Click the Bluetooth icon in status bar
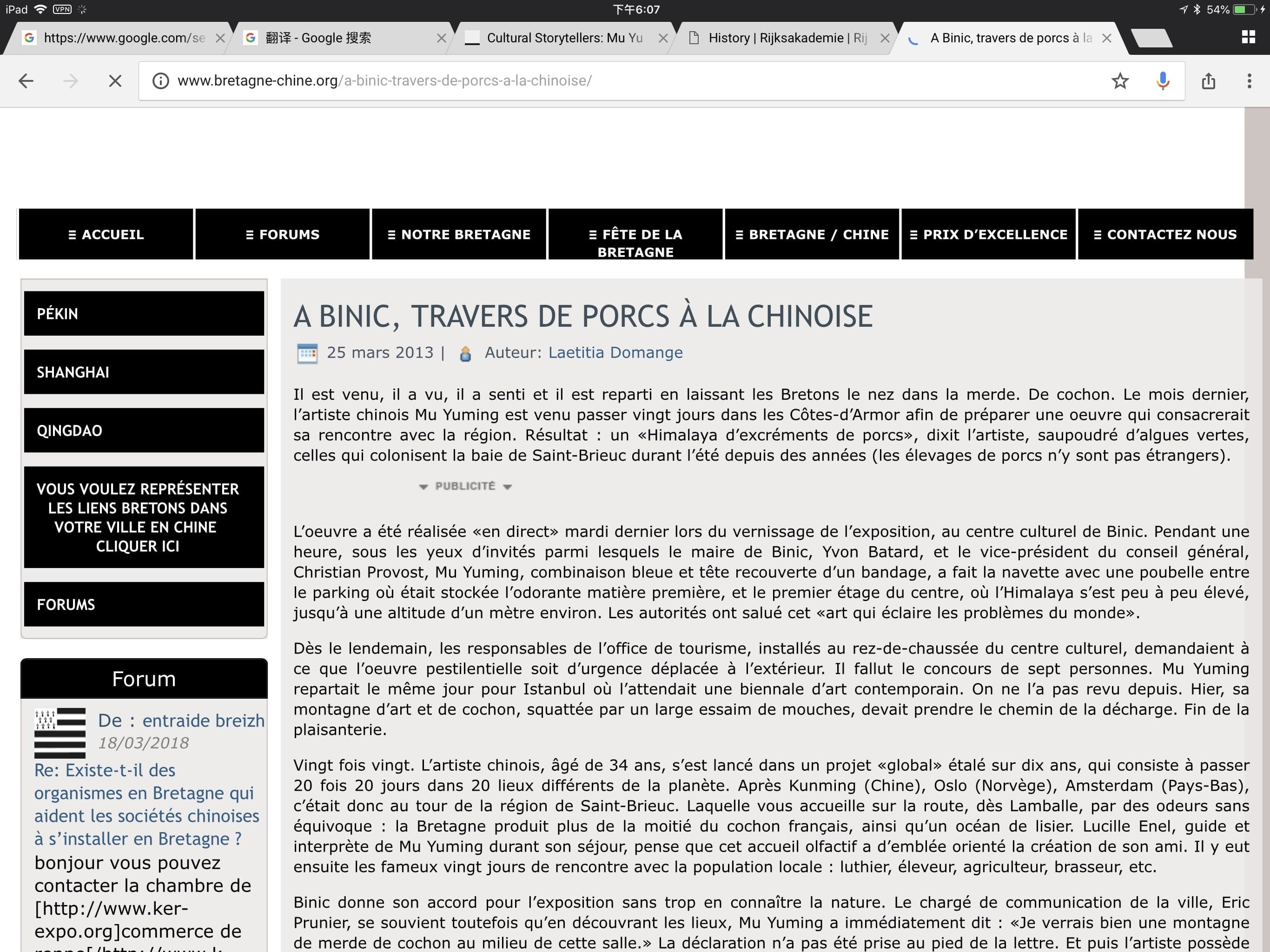The width and height of the screenshot is (1270, 952). coord(1197,10)
